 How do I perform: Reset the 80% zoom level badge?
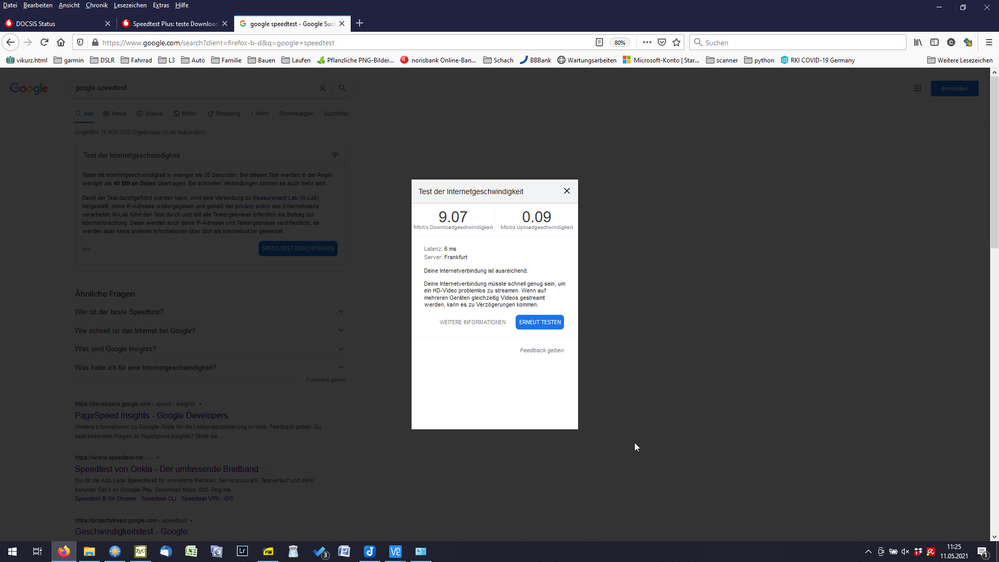point(619,43)
